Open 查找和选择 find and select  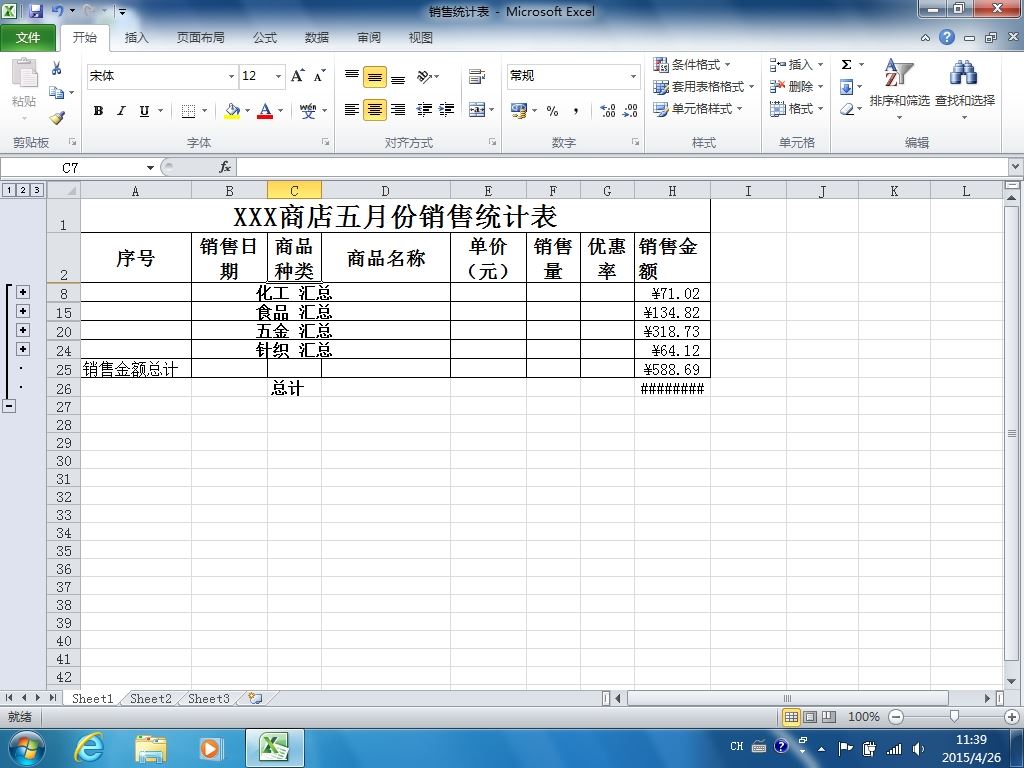(x=965, y=89)
